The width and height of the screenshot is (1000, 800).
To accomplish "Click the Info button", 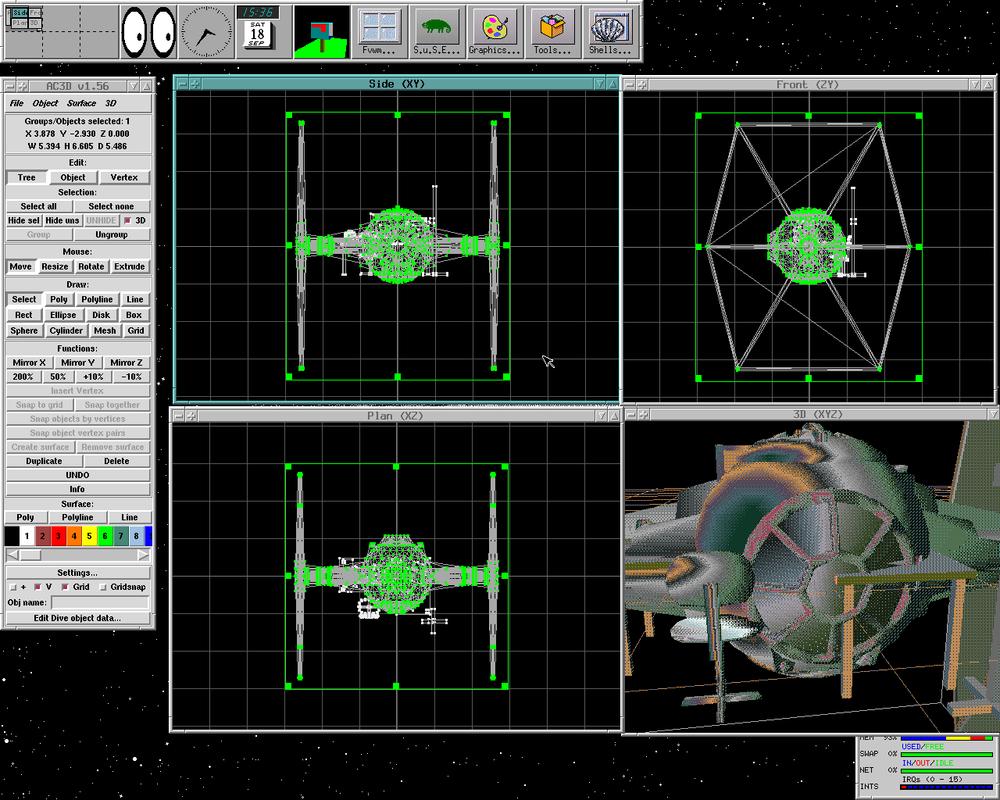I will tap(78, 489).
